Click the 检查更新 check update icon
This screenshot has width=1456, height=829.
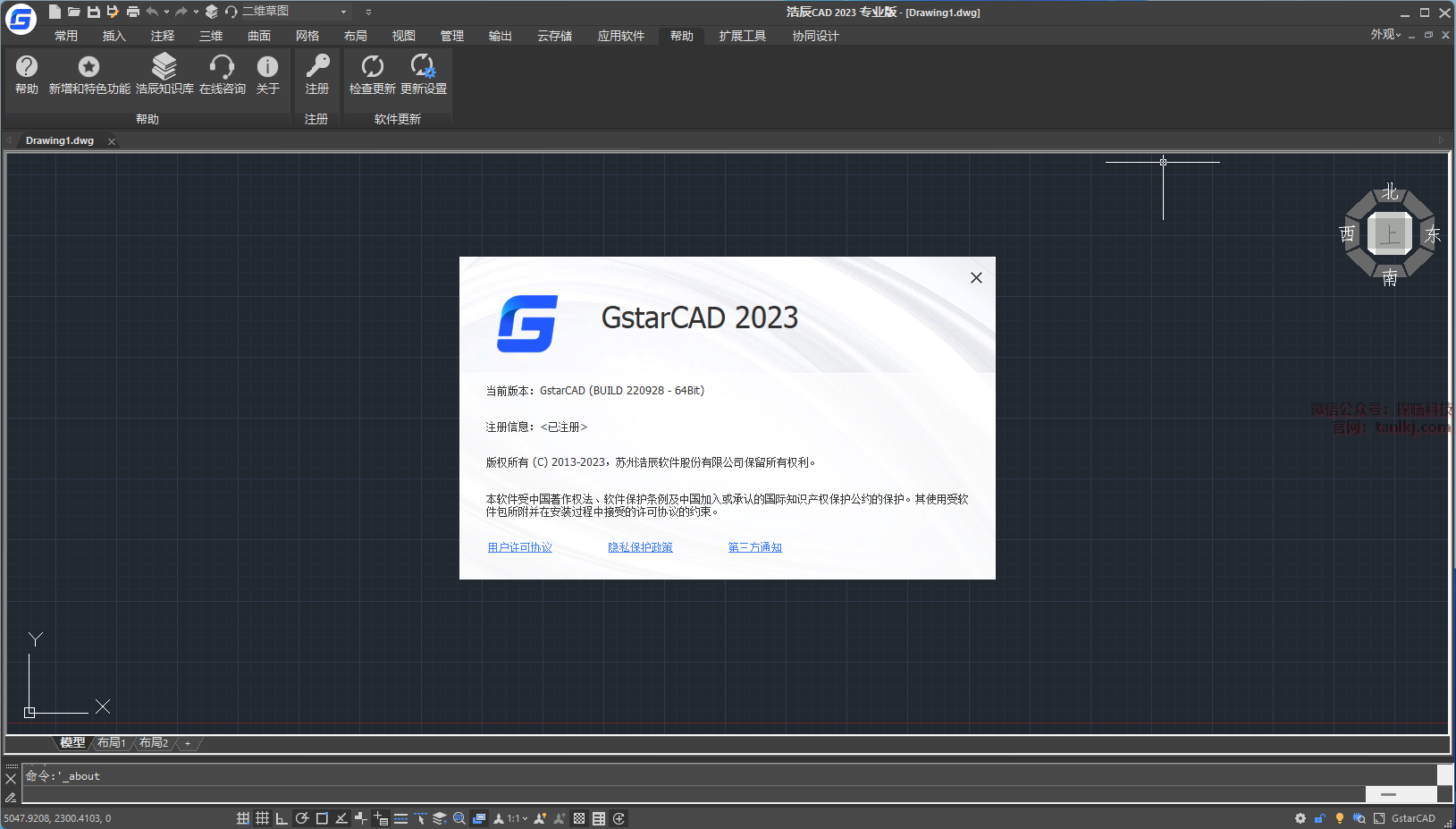(372, 67)
